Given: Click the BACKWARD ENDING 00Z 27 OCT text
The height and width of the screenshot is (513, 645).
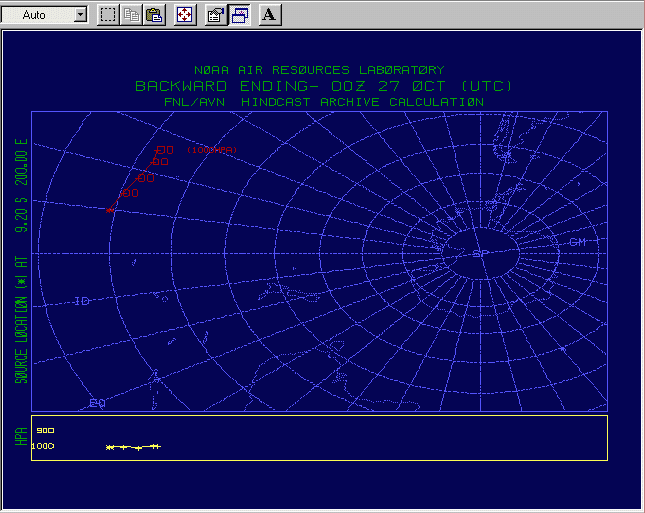Looking at the screenshot, I should point(324,86).
